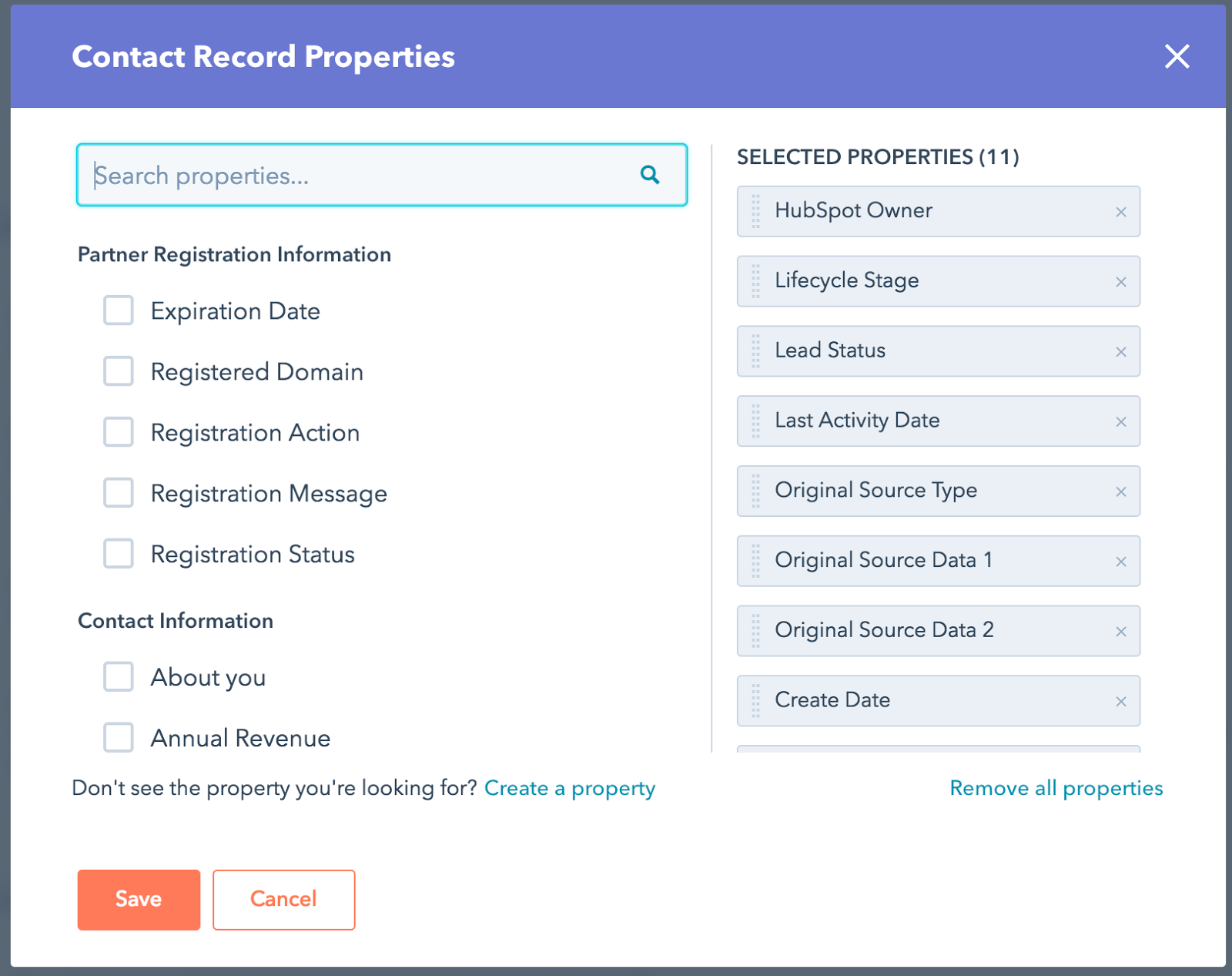
Task: Open the Create a property link
Action: pyautogui.click(x=570, y=788)
